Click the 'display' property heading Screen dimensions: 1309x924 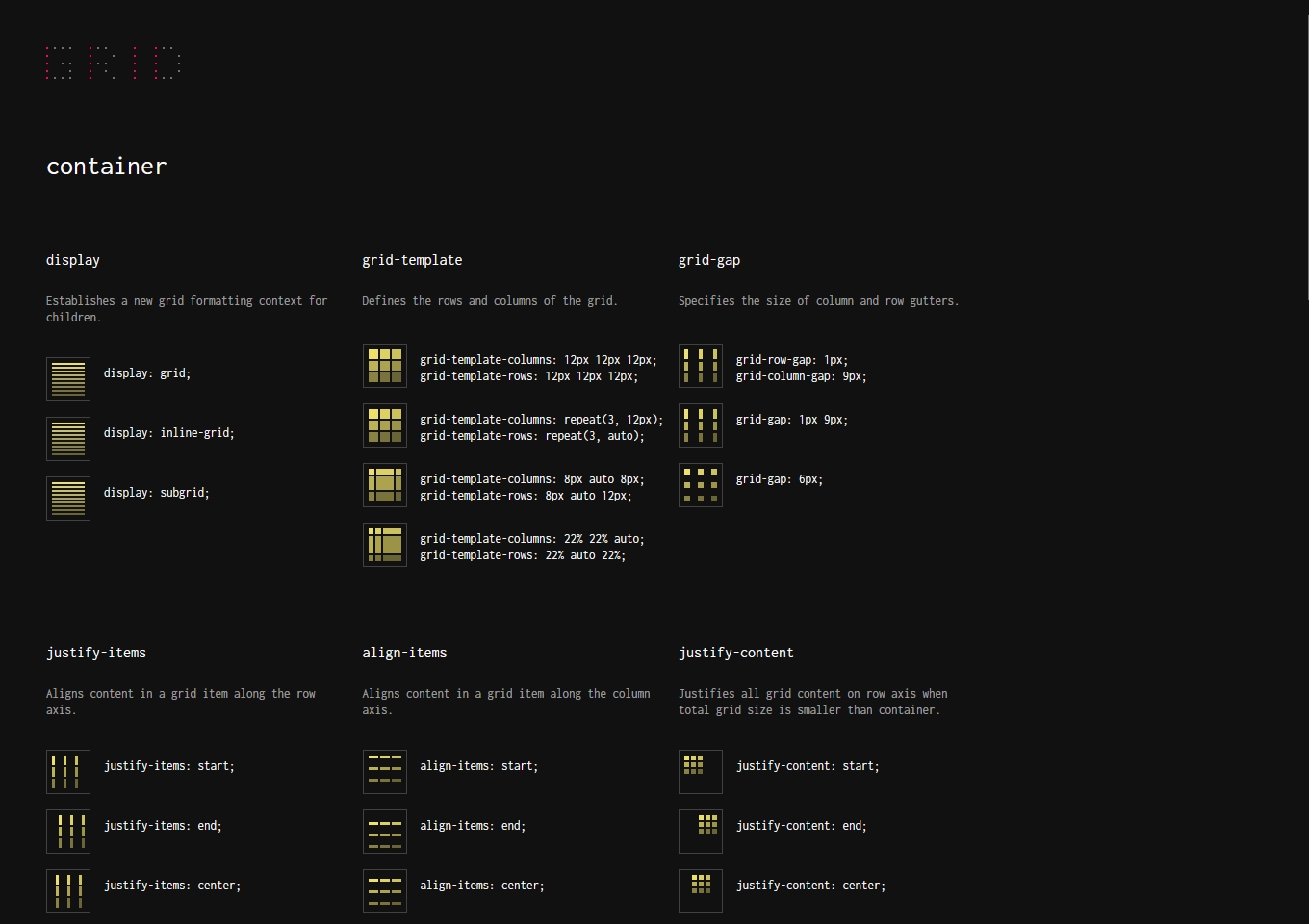point(73,260)
